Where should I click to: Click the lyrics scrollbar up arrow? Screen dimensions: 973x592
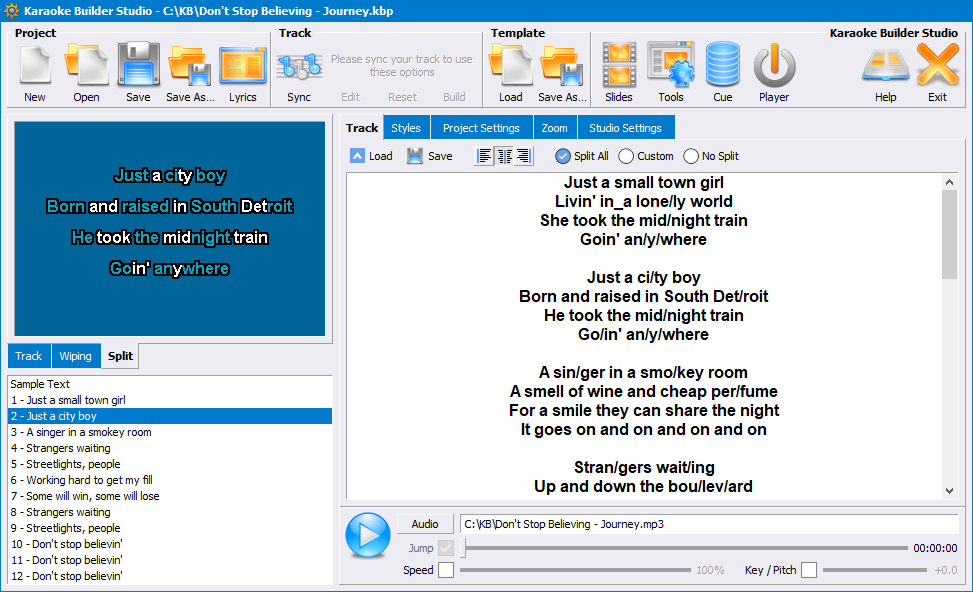pyautogui.click(x=949, y=182)
